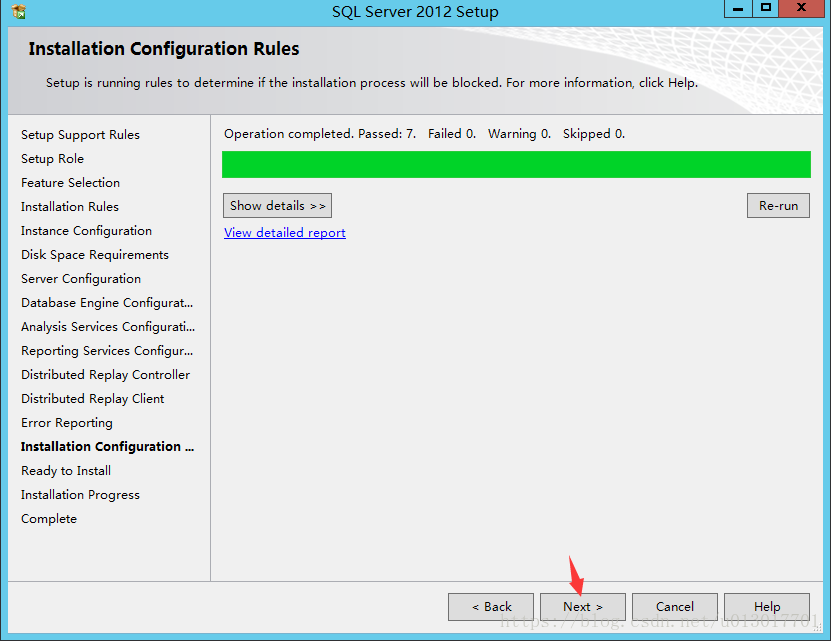
Task: Select Feature Selection step
Action: coord(70,182)
